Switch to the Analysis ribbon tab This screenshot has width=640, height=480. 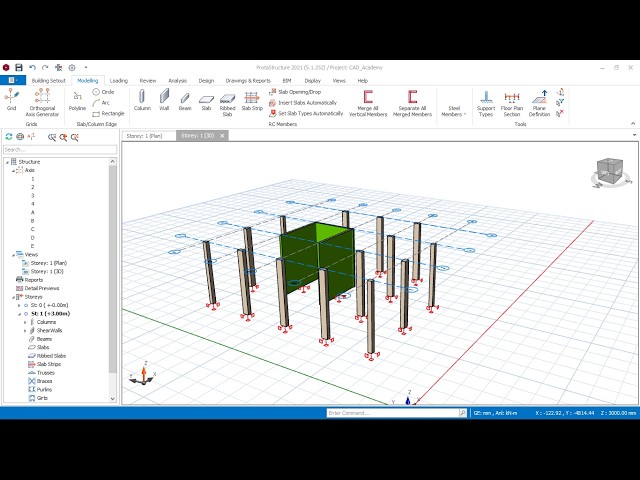pos(178,81)
